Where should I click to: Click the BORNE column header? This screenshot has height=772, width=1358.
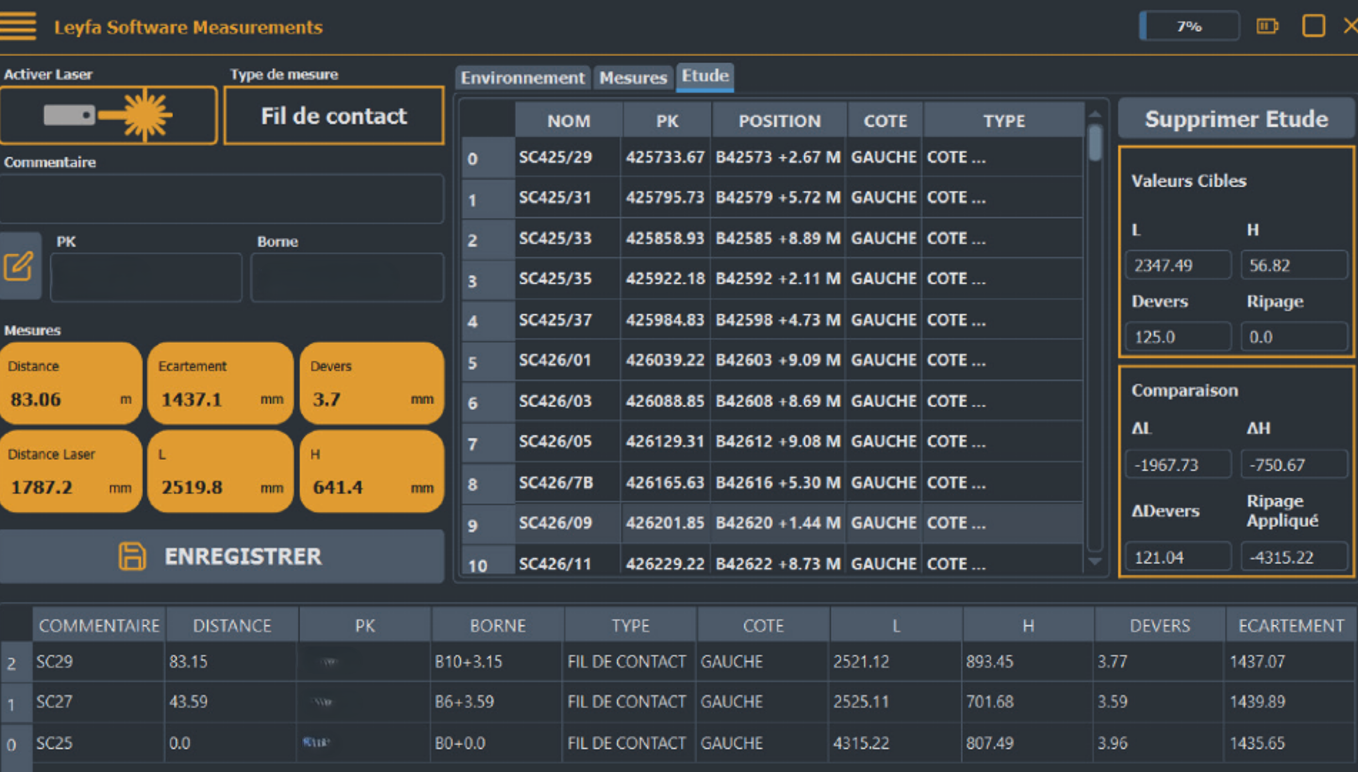[497, 626]
